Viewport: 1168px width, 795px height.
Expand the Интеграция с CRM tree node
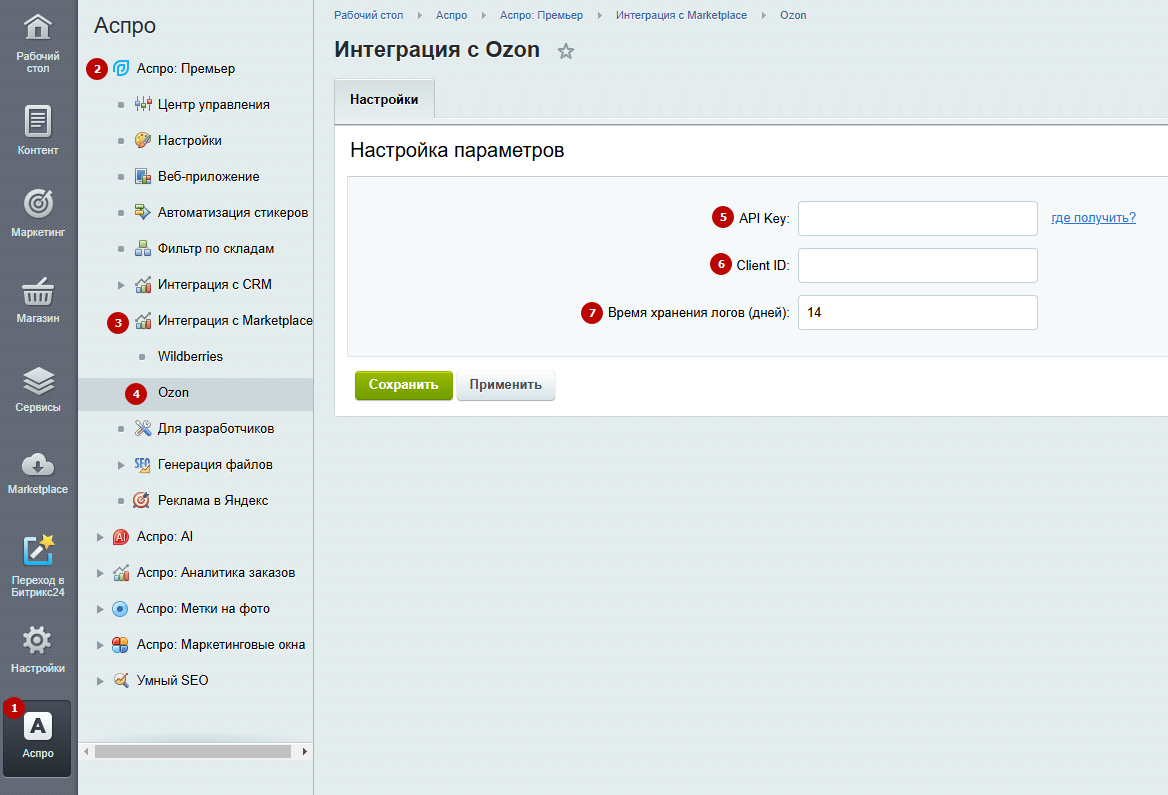pos(121,285)
